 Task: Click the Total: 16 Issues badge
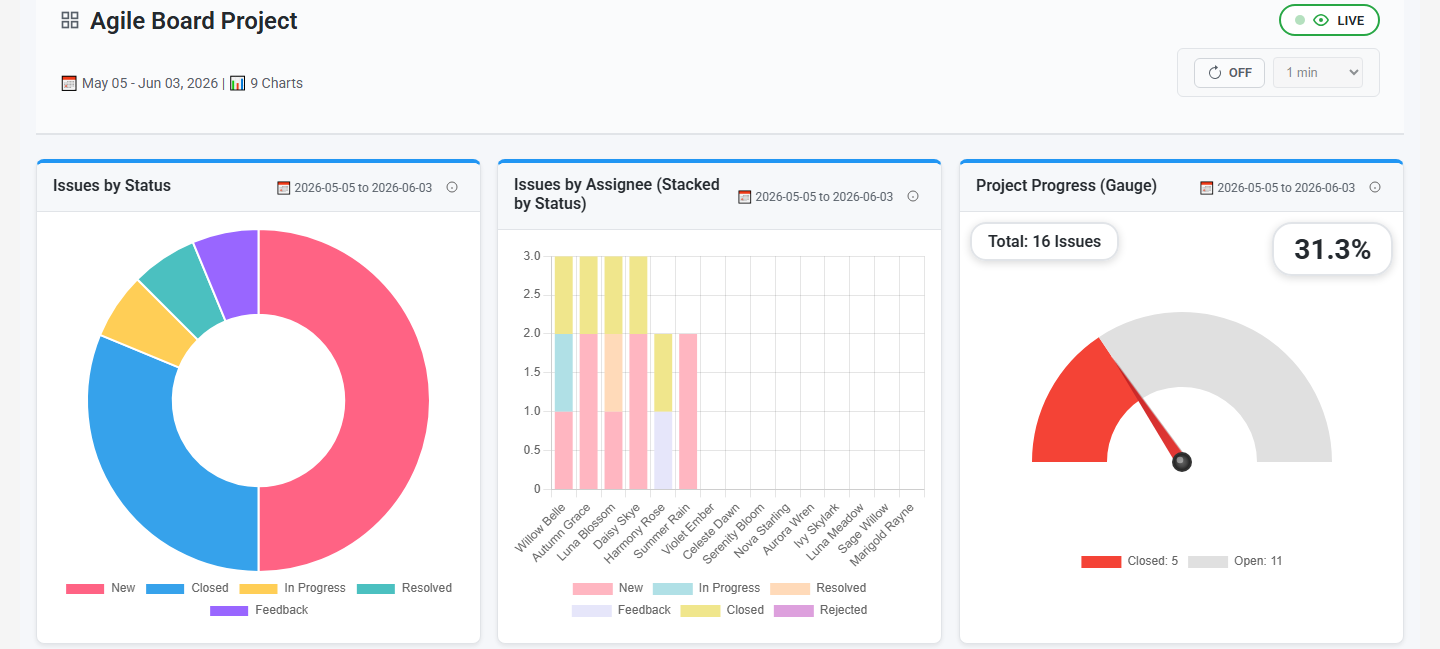1044,241
